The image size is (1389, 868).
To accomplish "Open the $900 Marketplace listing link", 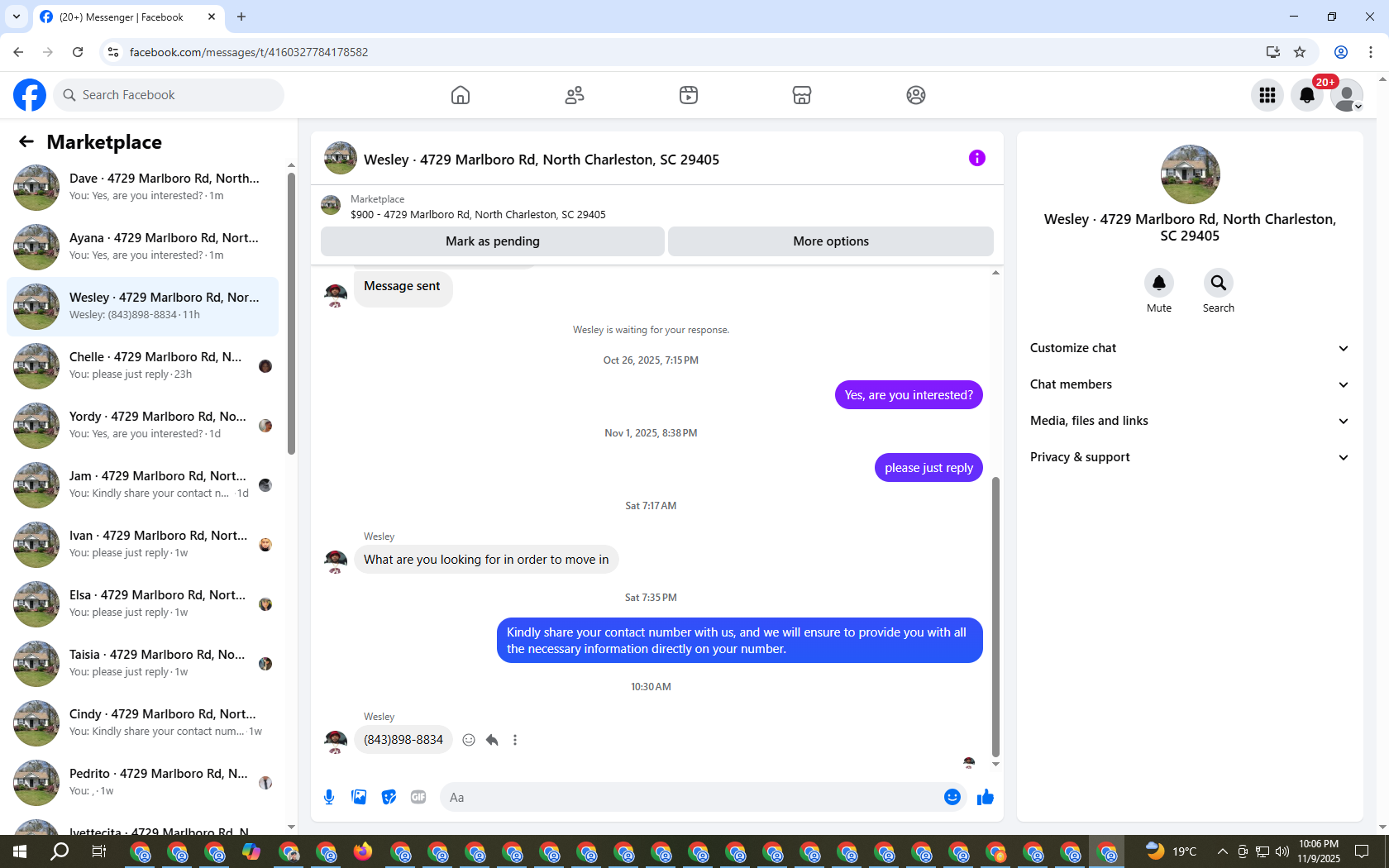I will click(x=478, y=214).
